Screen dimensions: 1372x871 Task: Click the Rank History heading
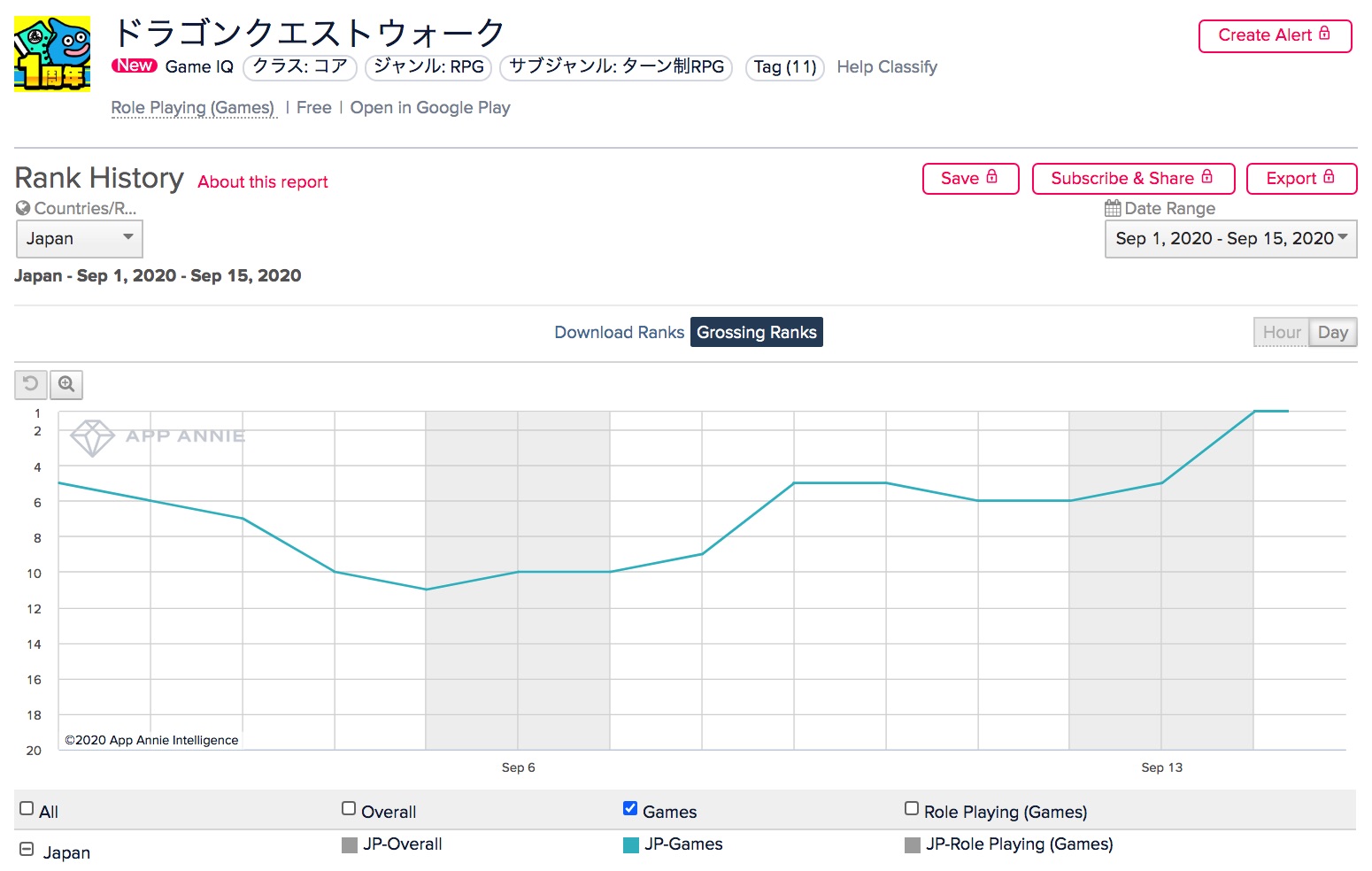[99, 178]
